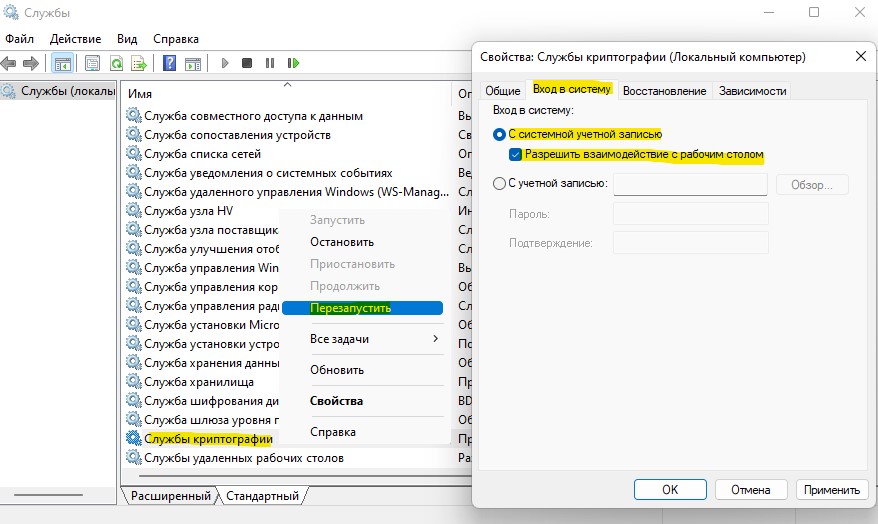Click the console tree pane horizontal scrollbar
The height and width of the screenshot is (524, 878).
point(48,495)
